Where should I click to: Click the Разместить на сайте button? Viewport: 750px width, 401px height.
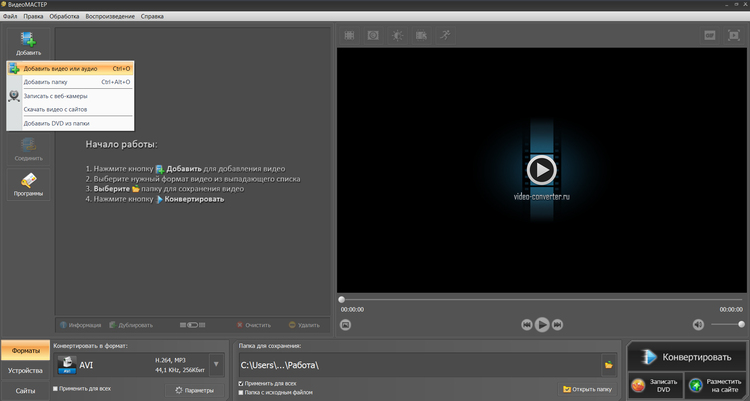(x=715, y=385)
